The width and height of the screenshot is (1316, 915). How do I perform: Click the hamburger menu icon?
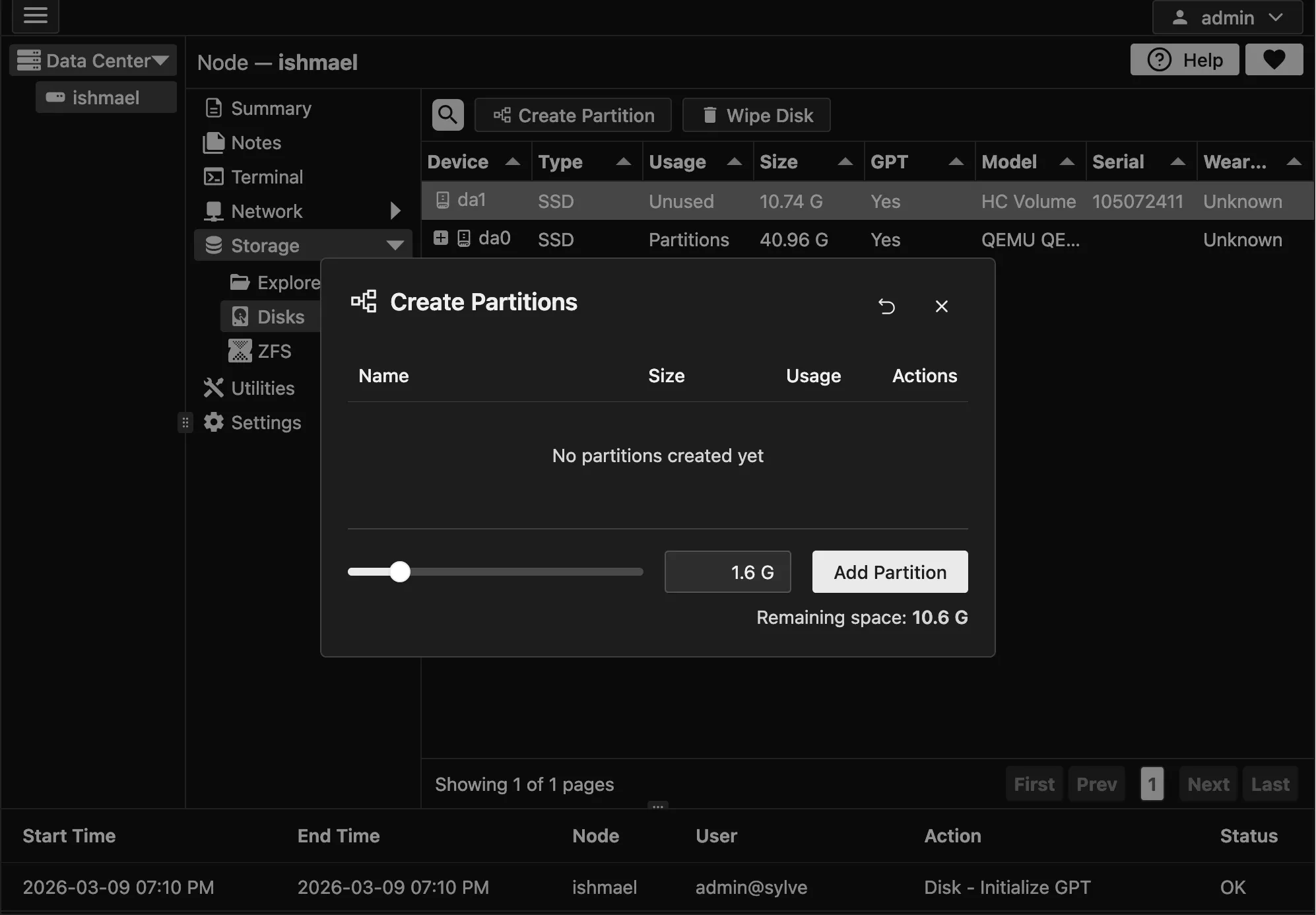(x=36, y=16)
